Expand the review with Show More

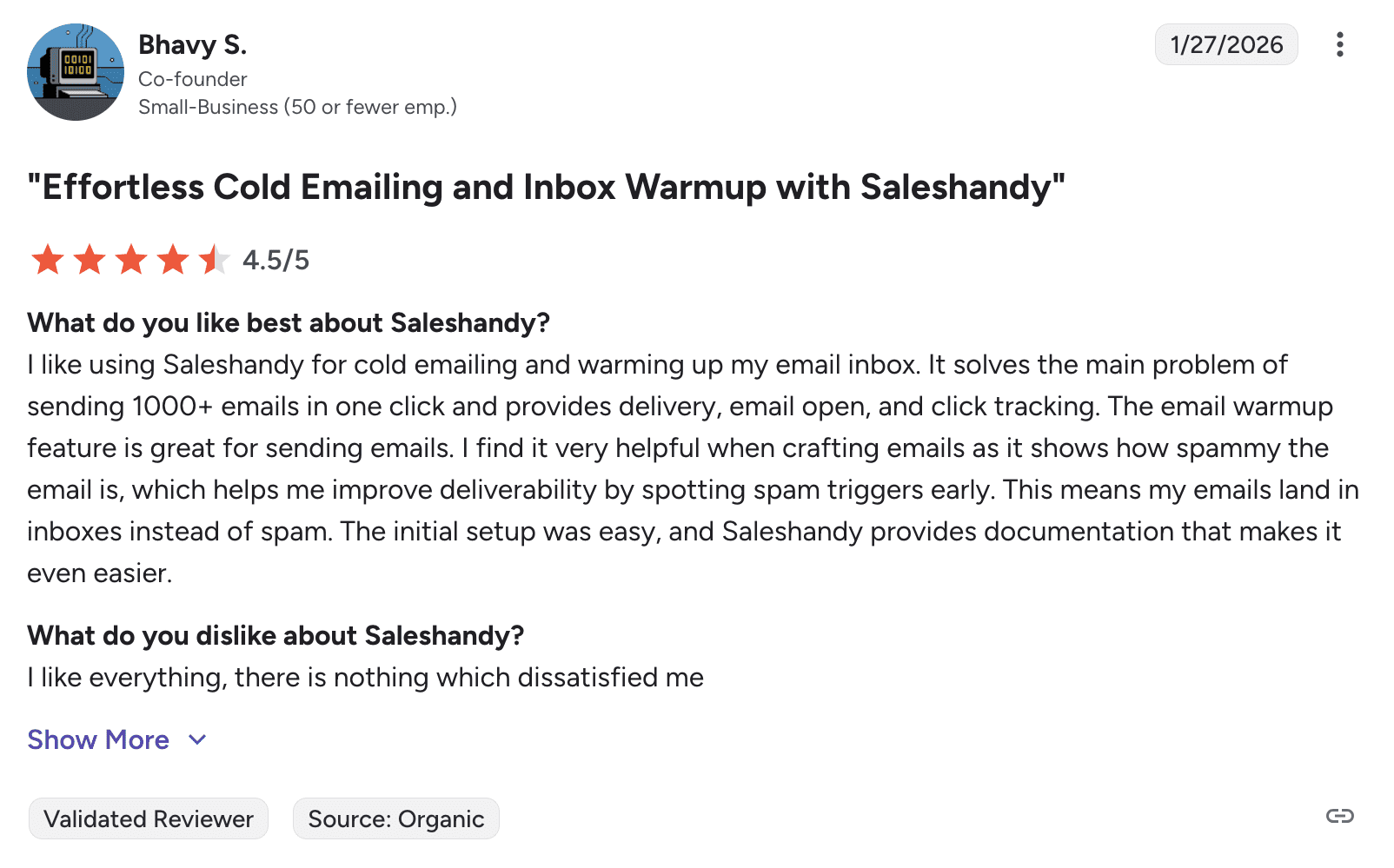click(x=98, y=739)
